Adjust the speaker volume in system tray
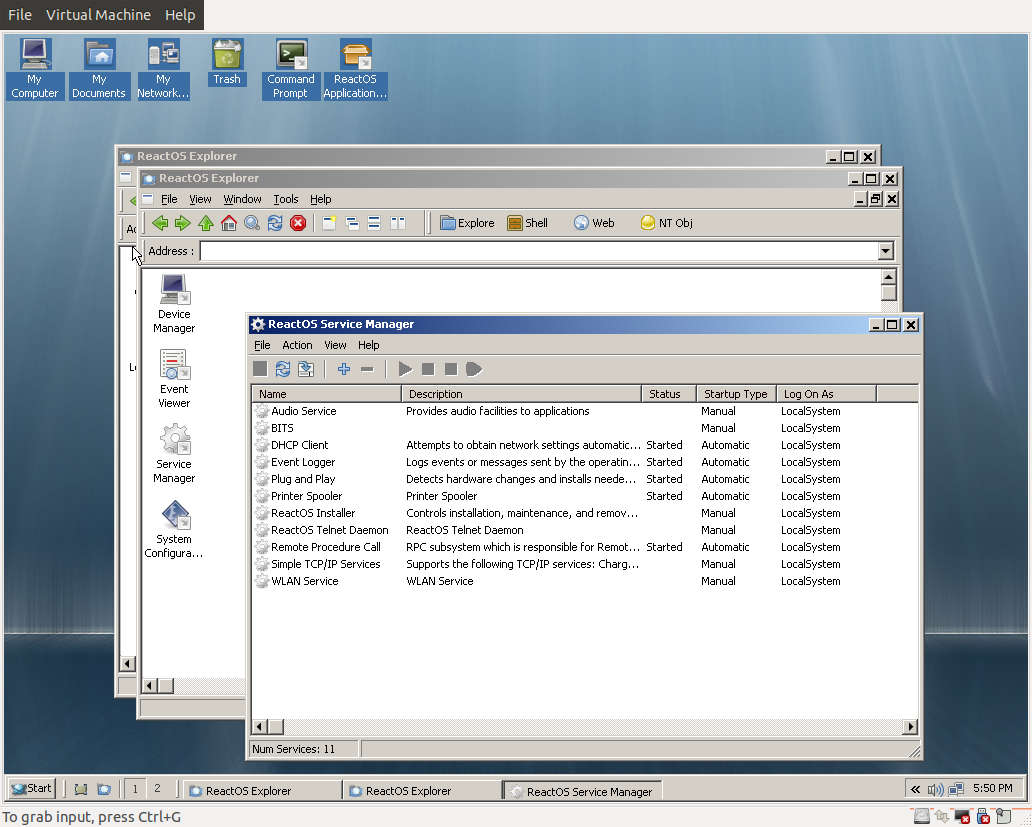This screenshot has width=1032, height=827. click(938, 788)
